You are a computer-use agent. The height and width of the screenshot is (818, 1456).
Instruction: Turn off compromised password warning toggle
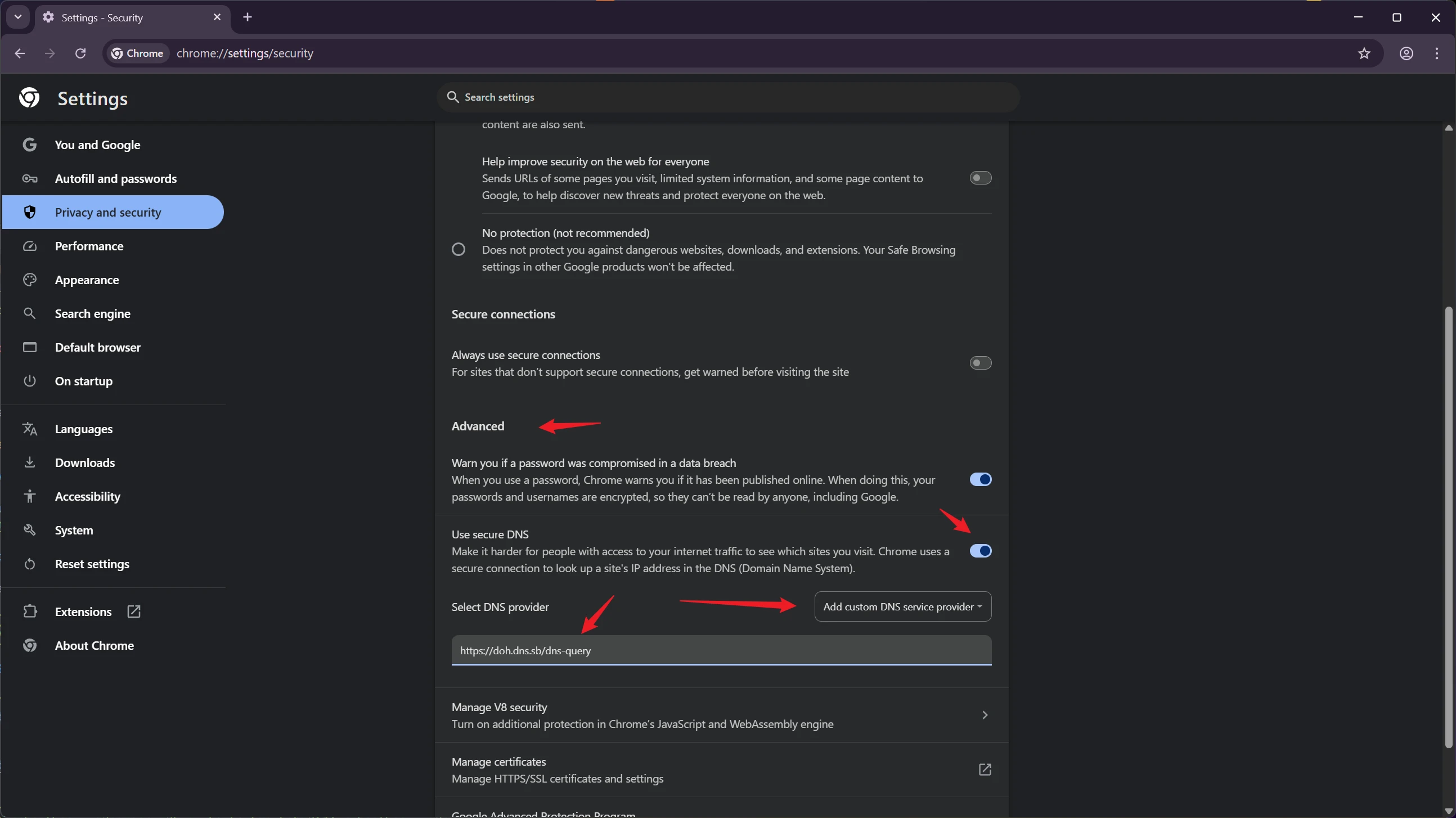pyautogui.click(x=980, y=479)
